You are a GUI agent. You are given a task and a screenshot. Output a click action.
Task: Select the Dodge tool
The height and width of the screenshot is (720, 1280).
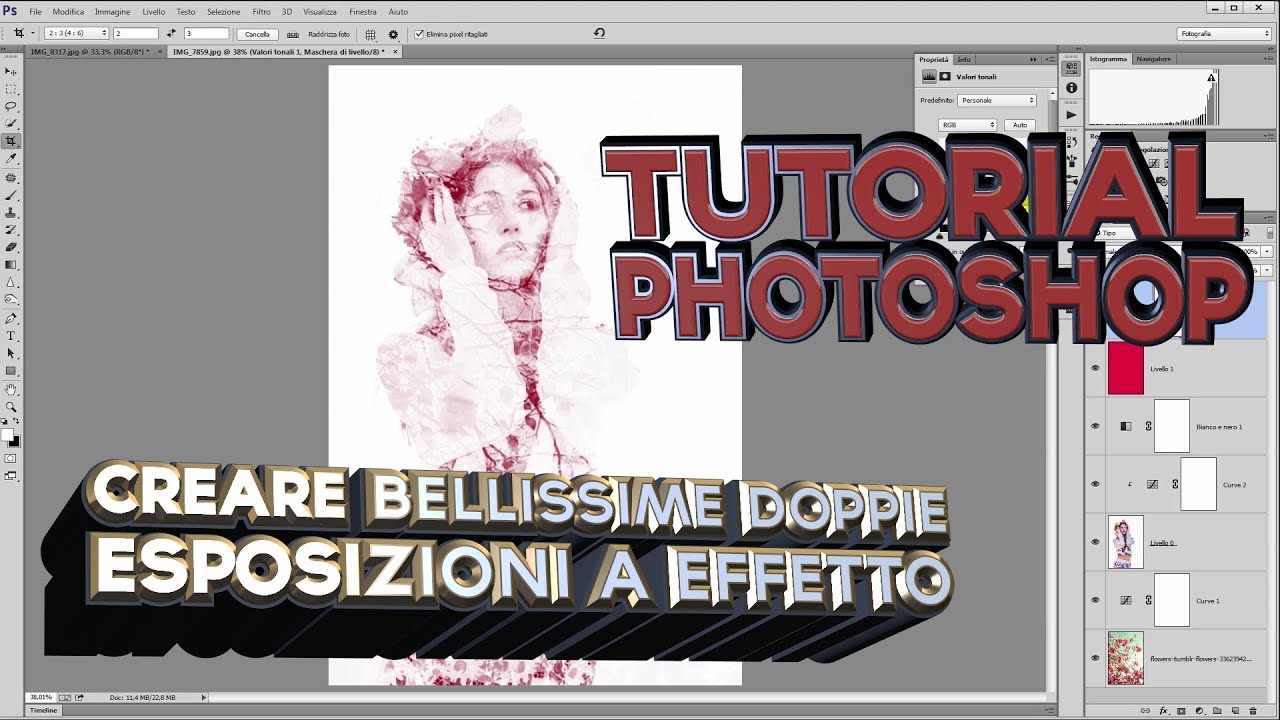coord(11,299)
